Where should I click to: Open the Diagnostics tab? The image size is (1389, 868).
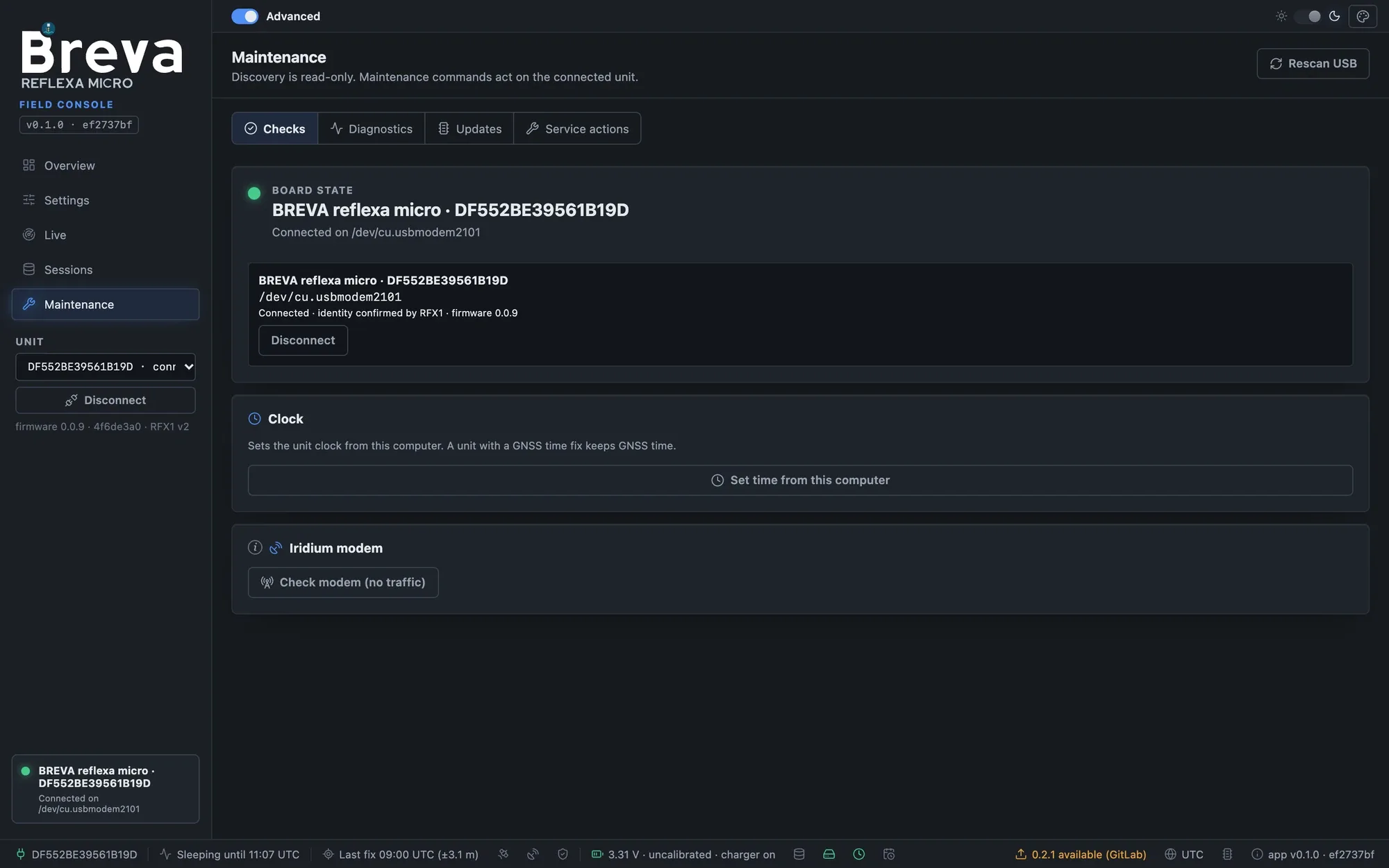pyautogui.click(x=372, y=128)
